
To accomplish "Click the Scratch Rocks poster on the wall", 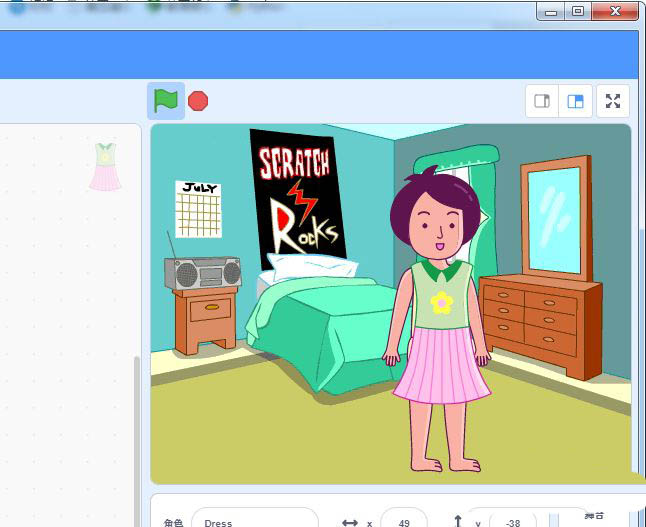I will coord(296,197).
